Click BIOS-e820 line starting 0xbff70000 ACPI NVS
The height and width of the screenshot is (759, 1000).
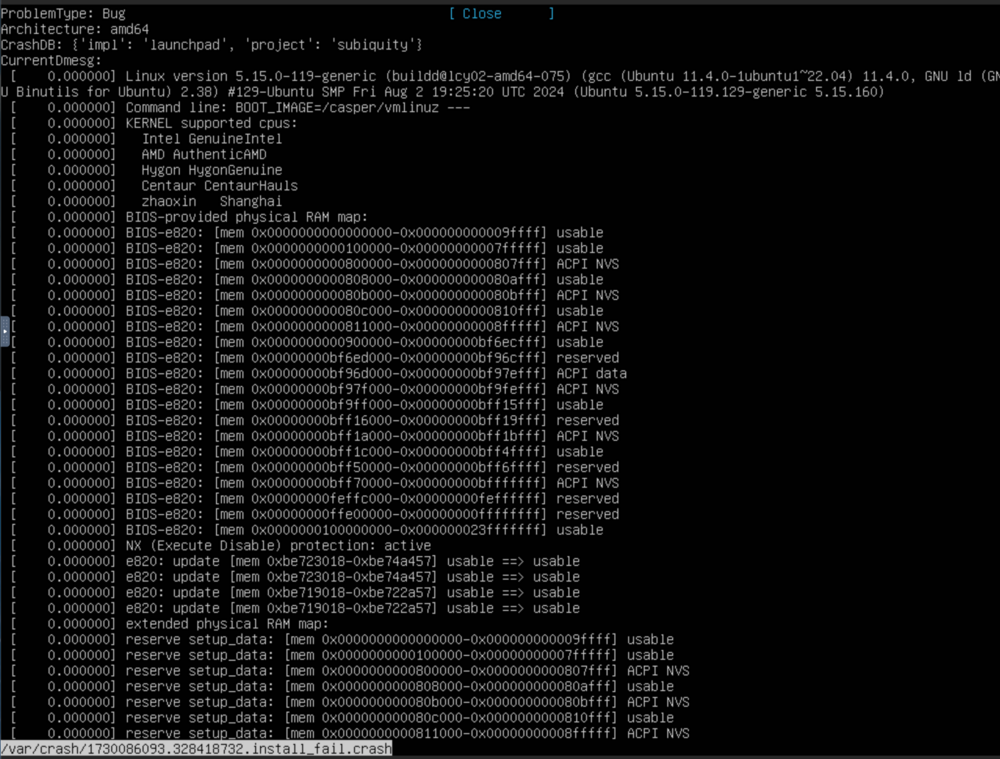pos(314,483)
